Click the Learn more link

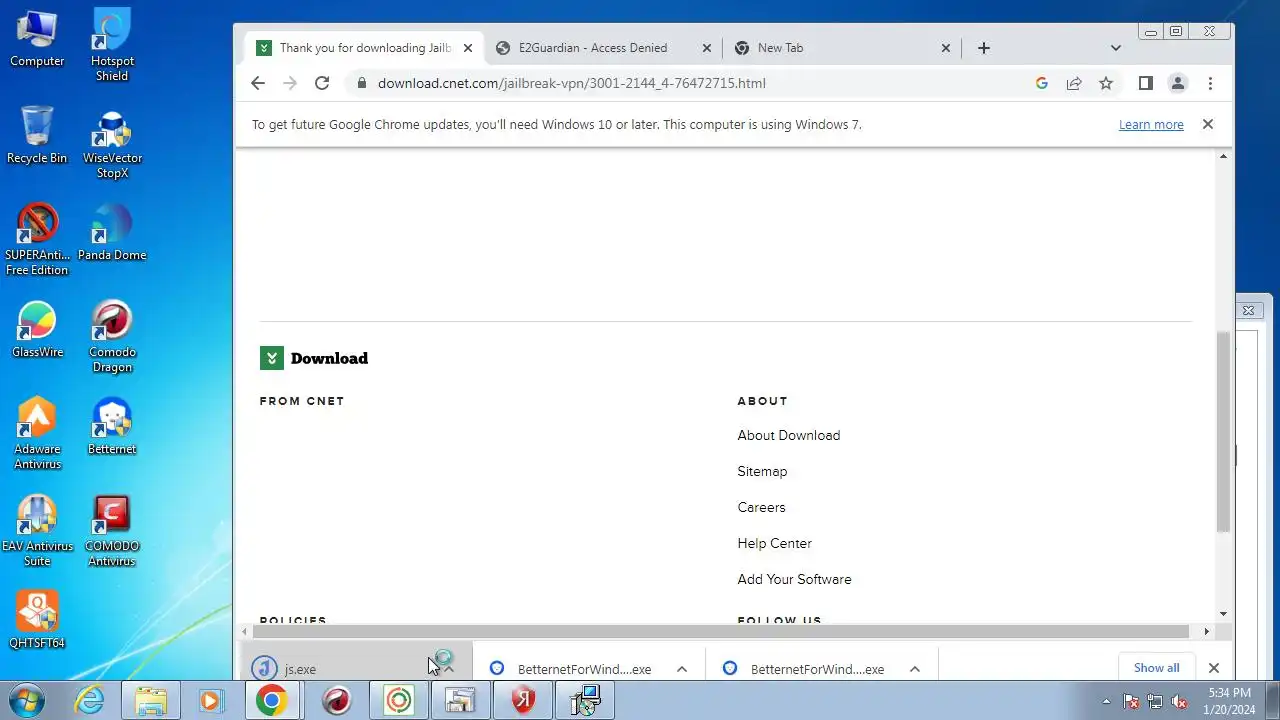pyautogui.click(x=1151, y=125)
